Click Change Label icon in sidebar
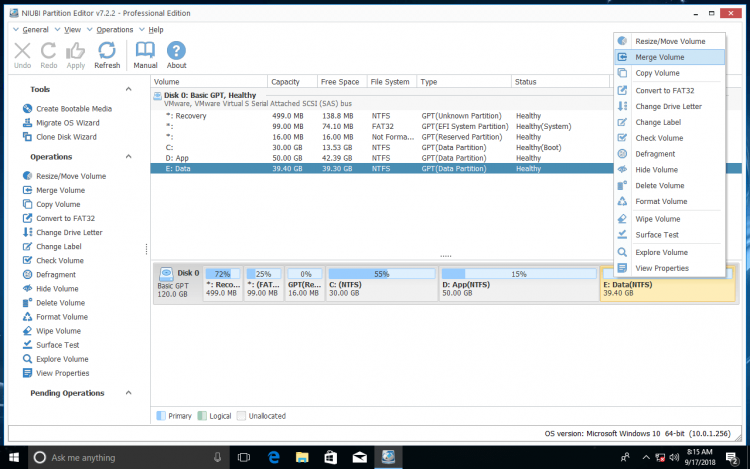 27,246
